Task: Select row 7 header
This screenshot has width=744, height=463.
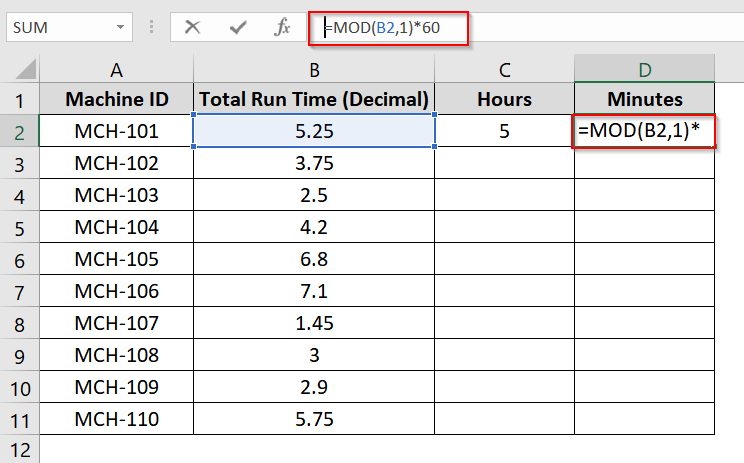Action: click(19, 291)
